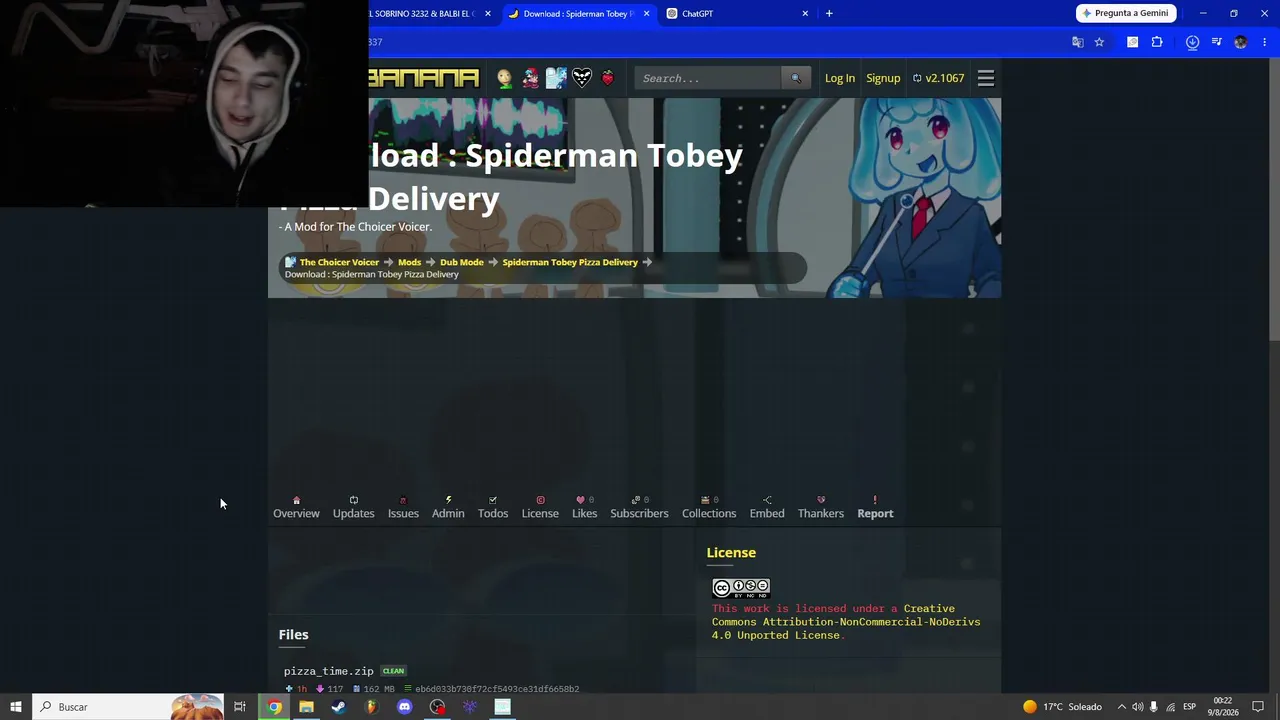The width and height of the screenshot is (1280, 720).
Task: Click the pizza_time.zip file name
Action: (x=329, y=671)
